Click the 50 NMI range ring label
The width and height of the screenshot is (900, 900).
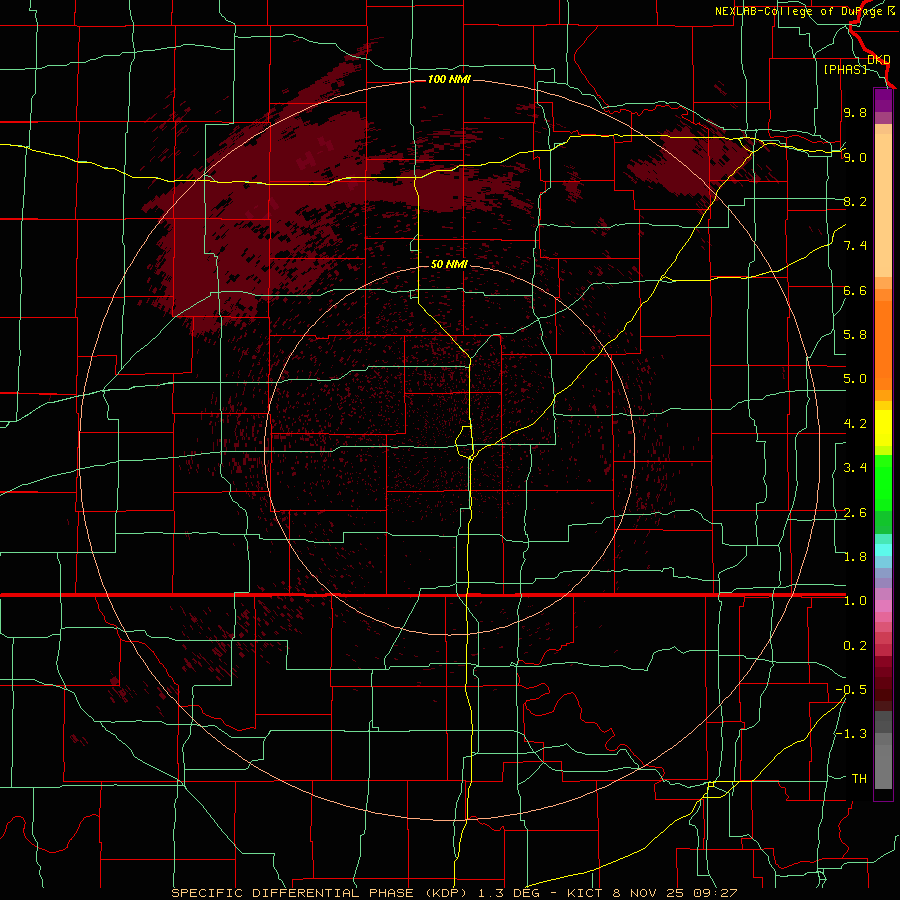(x=449, y=264)
